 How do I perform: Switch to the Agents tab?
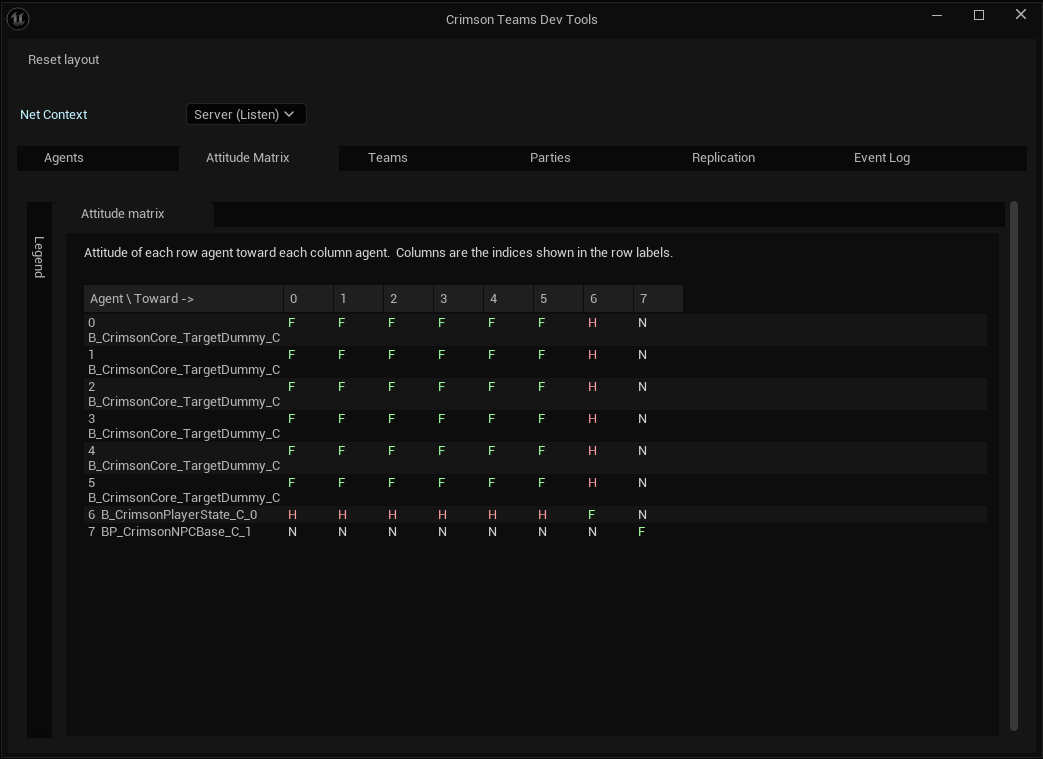tap(98, 158)
